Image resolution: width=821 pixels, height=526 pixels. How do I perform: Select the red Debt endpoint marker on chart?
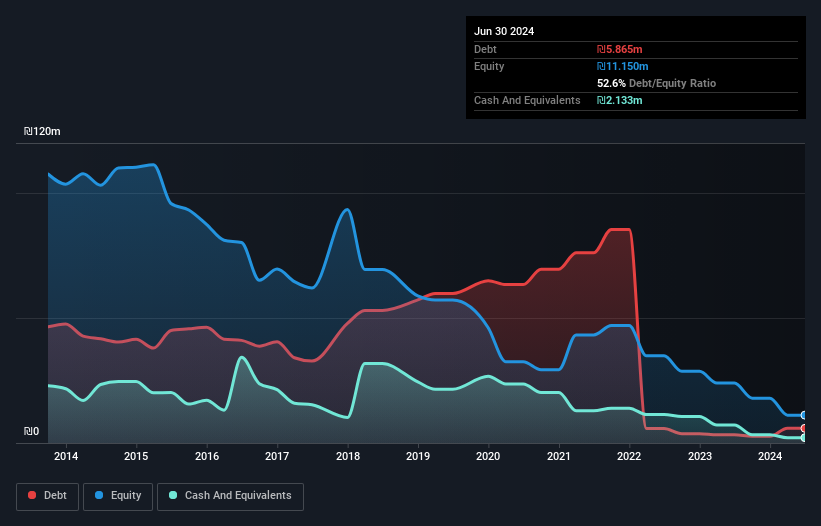[804, 428]
